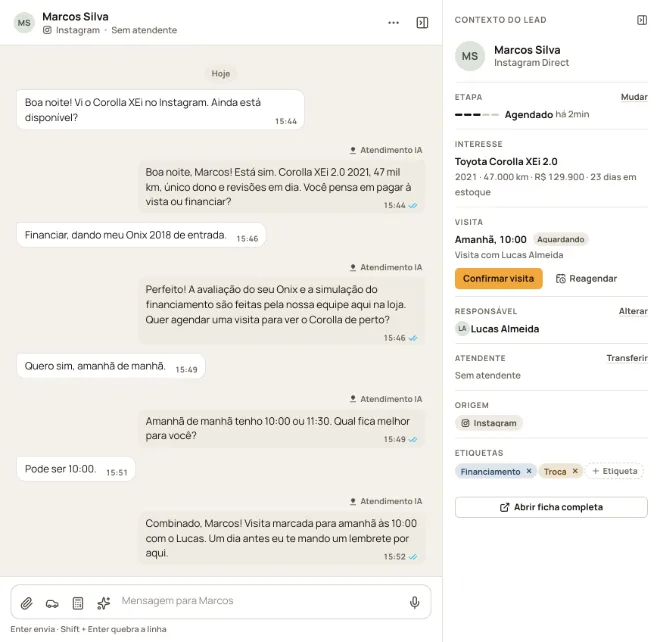Click the Aguardando status badge
660x642 pixels.
pos(561,240)
